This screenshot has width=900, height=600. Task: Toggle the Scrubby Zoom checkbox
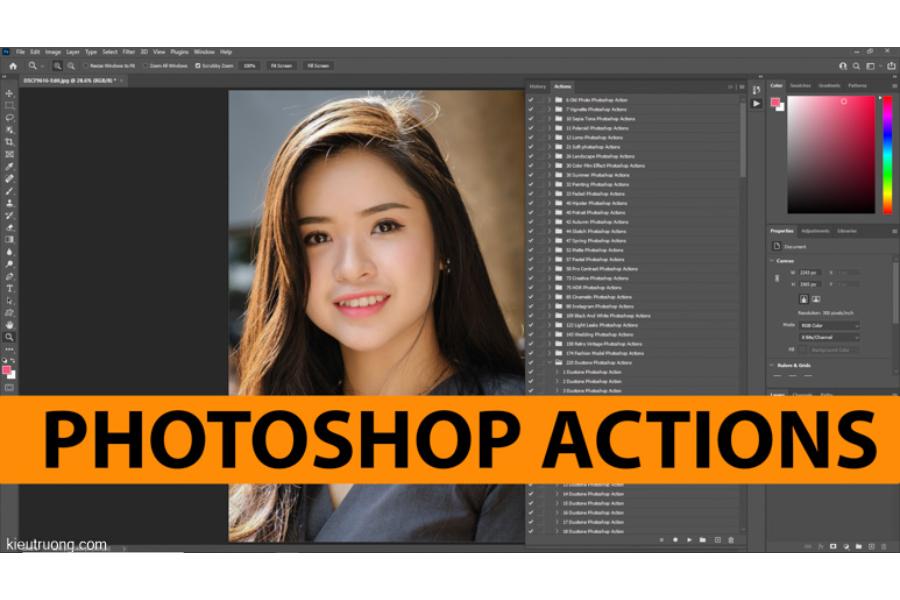pos(198,66)
